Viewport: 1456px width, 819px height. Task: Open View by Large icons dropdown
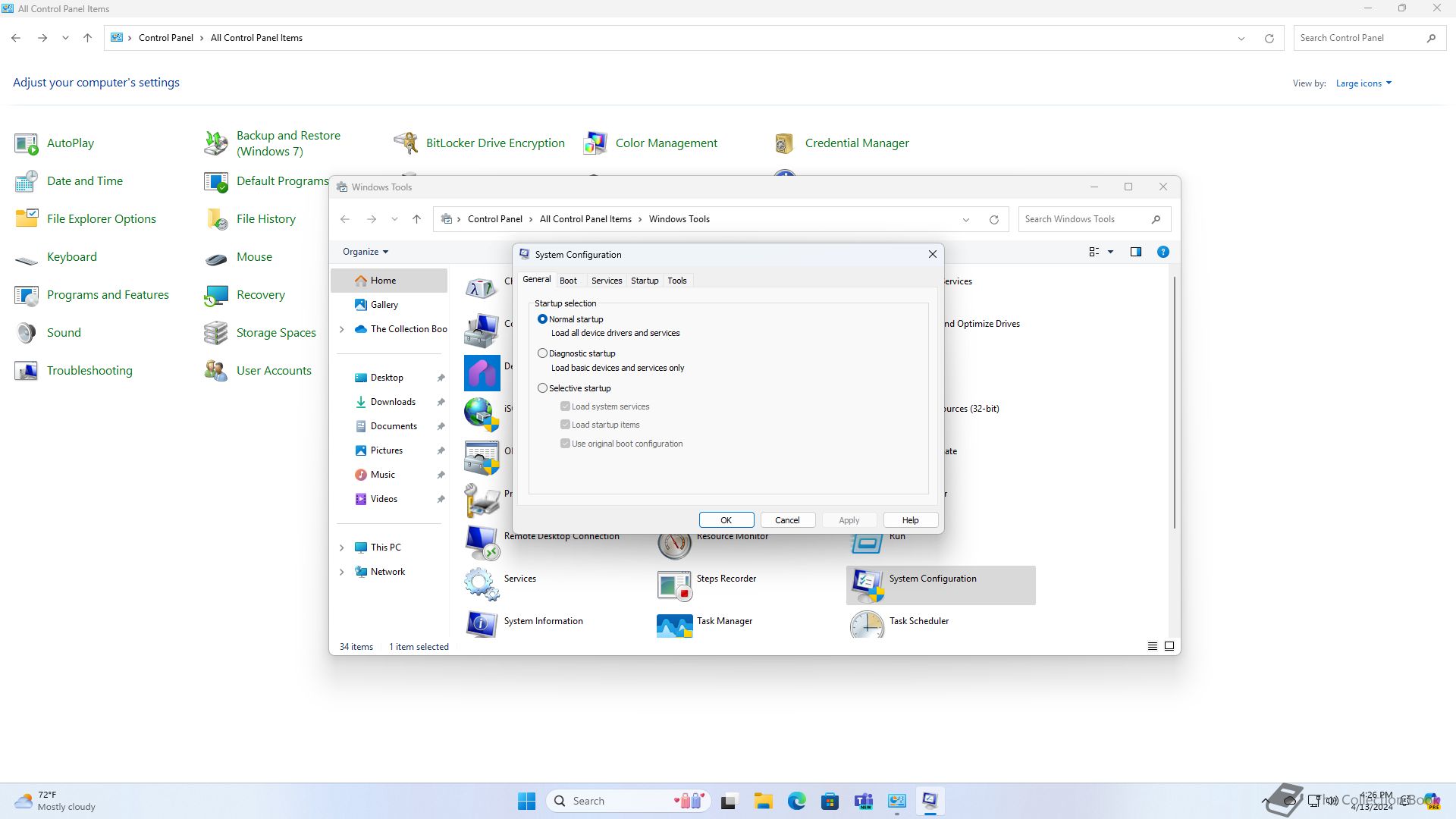coord(1363,83)
